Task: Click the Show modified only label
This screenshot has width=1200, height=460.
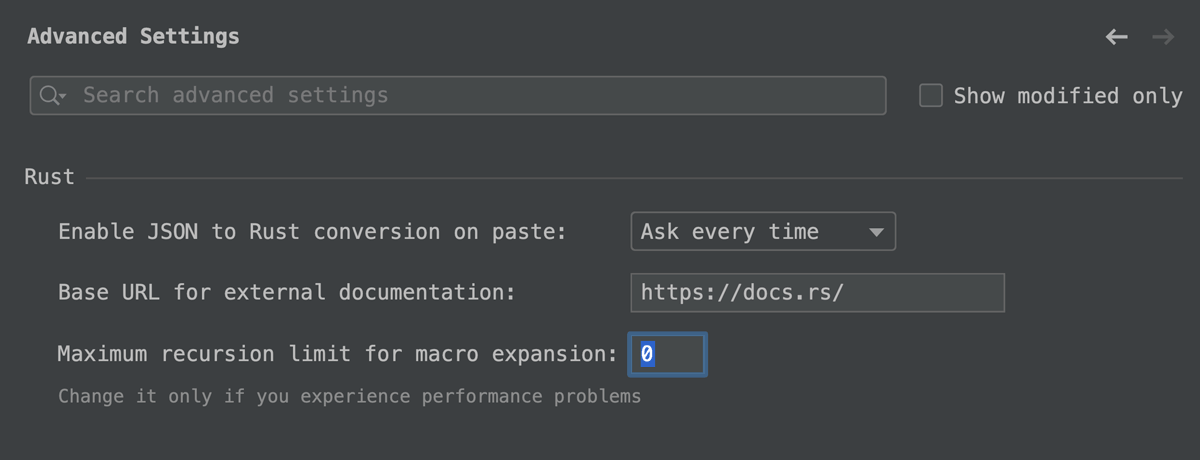Action: [x=1068, y=96]
